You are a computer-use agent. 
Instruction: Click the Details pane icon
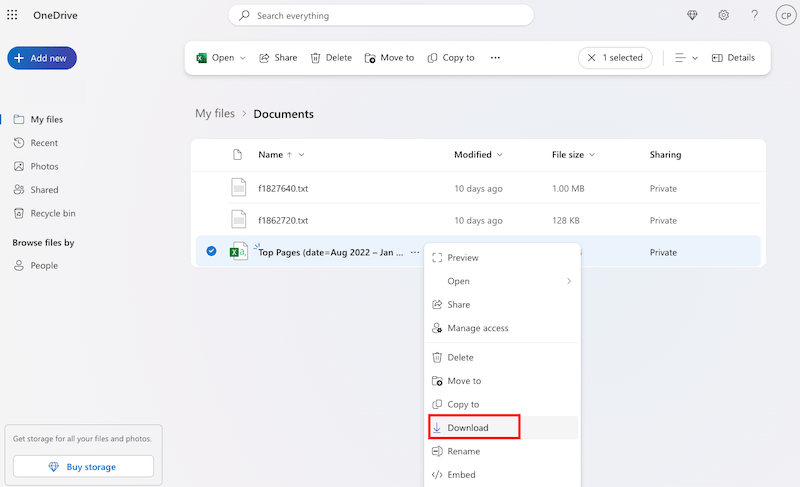pyautogui.click(x=717, y=58)
